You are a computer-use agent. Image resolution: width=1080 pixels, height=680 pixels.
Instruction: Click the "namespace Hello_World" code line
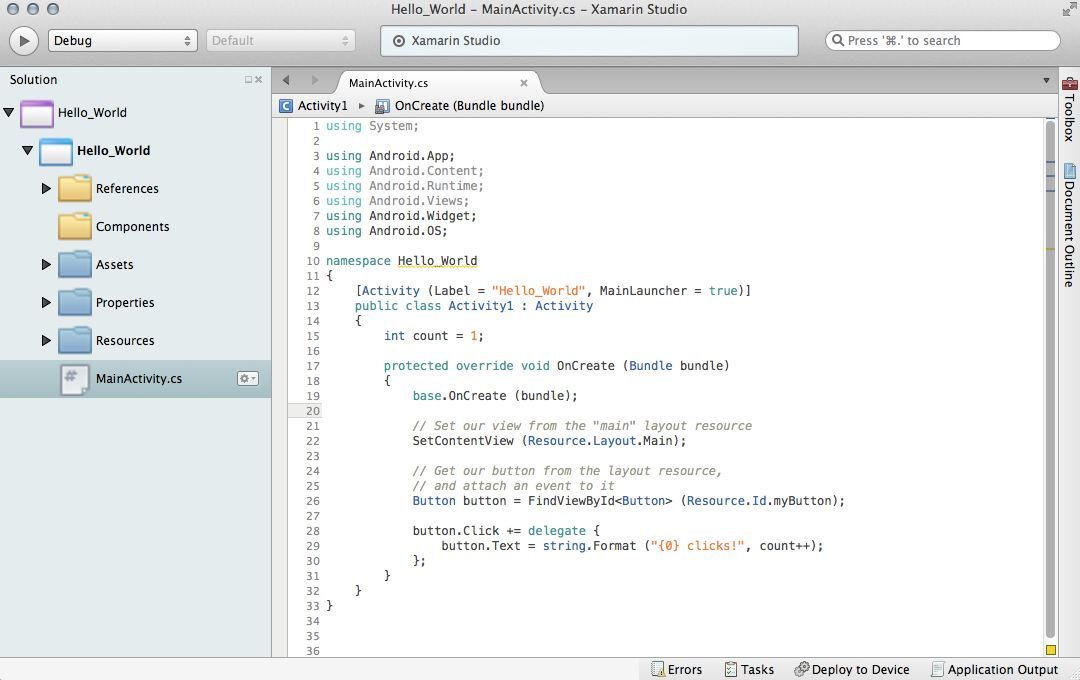402,261
